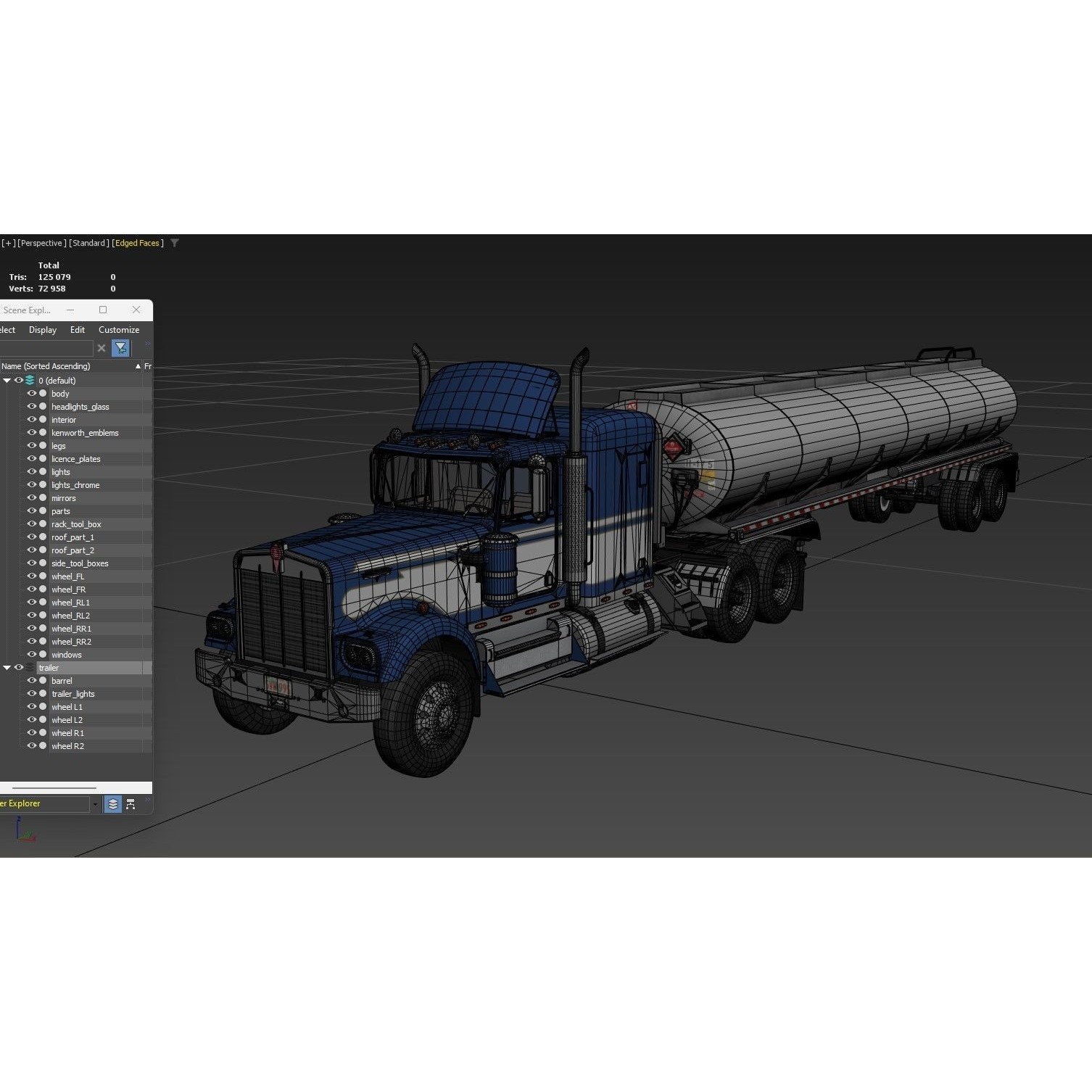1092x1092 pixels.
Task: Select the Sort By Layer icon
Action: pyautogui.click(x=112, y=804)
